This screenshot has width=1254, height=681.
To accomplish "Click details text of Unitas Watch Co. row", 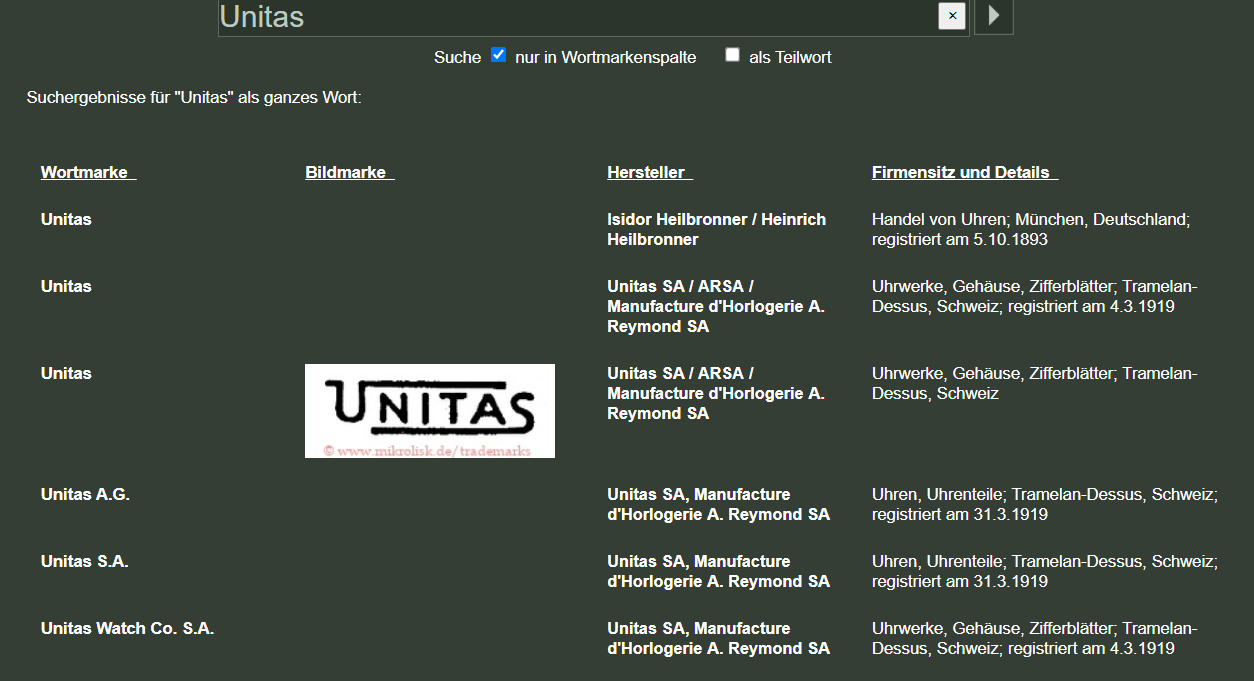I will tap(1034, 638).
